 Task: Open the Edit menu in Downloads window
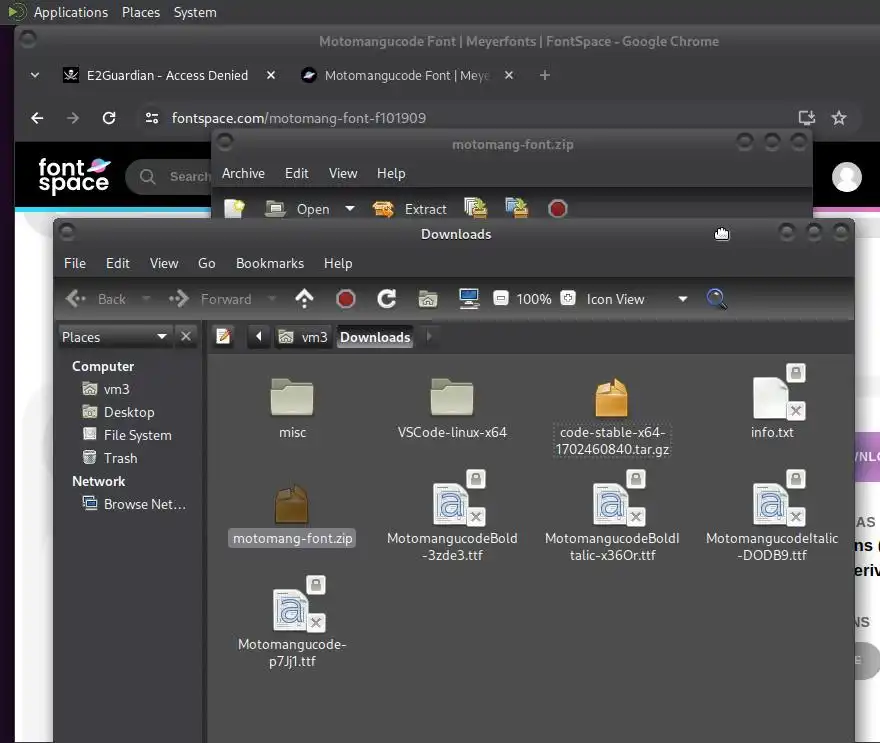[118, 263]
